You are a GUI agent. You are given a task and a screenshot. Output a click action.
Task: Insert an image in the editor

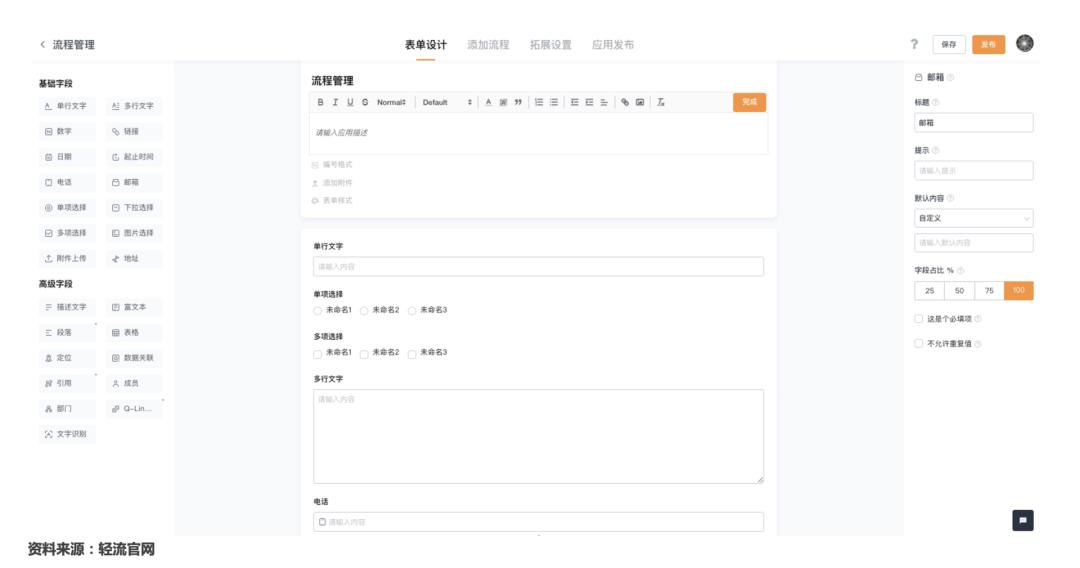640,102
